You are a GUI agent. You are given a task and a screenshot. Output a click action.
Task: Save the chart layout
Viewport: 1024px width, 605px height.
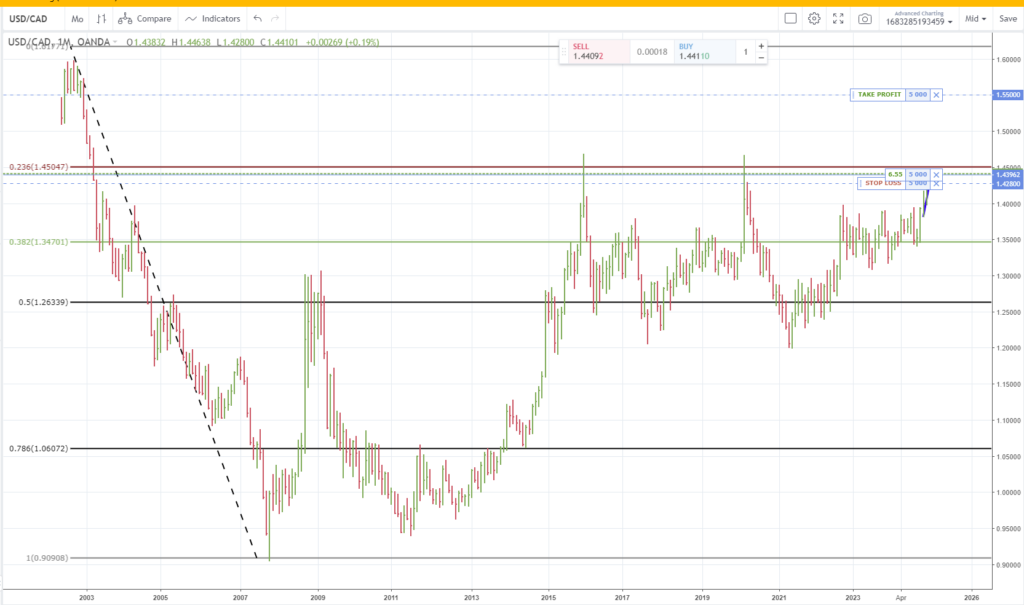[x=1005, y=18]
